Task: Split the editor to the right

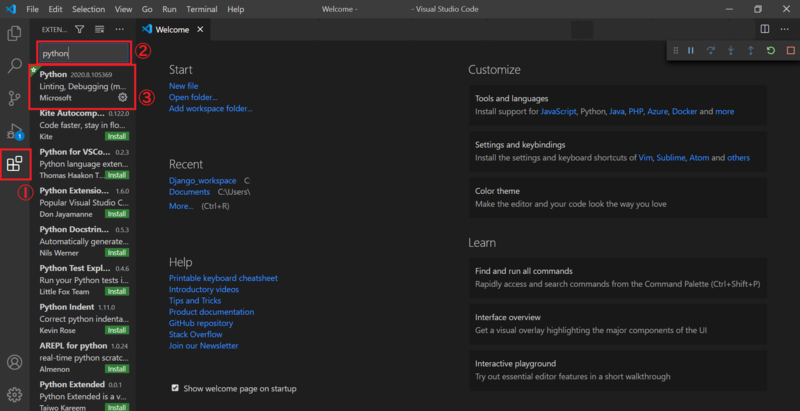Action: 765,29
